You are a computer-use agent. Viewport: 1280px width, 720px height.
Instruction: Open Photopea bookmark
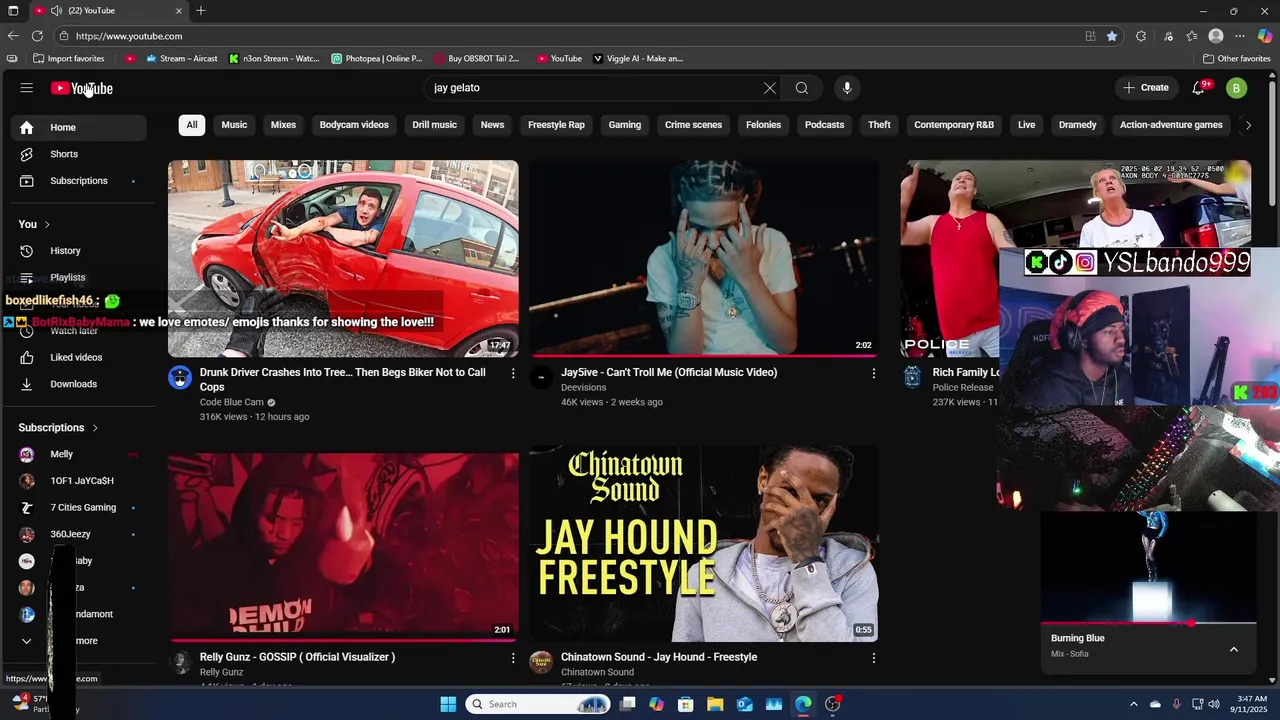(377, 59)
